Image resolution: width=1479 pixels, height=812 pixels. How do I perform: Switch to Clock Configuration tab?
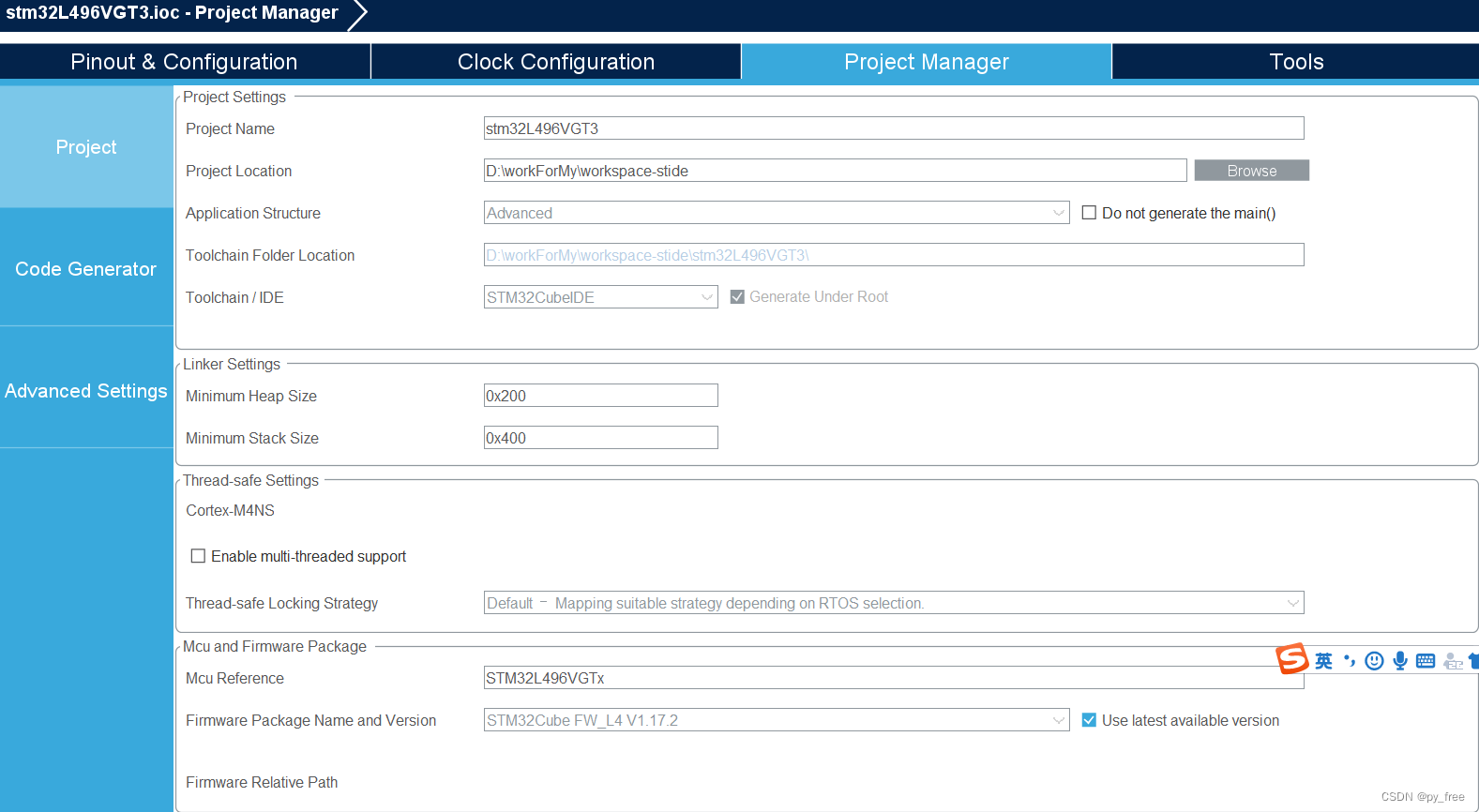(x=556, y=62)
